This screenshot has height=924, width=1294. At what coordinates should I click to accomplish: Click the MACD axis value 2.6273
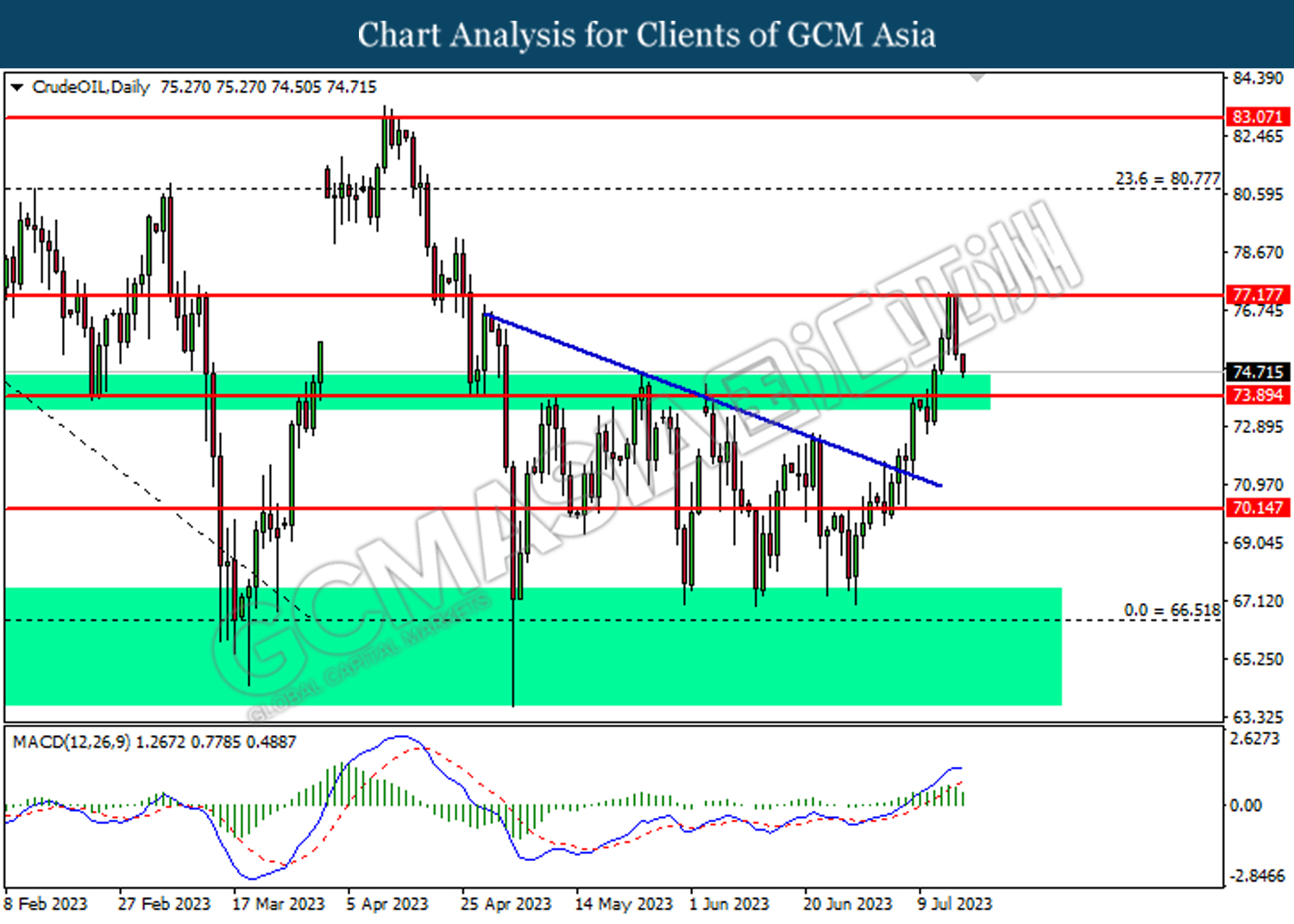[x=1255, y=739]
